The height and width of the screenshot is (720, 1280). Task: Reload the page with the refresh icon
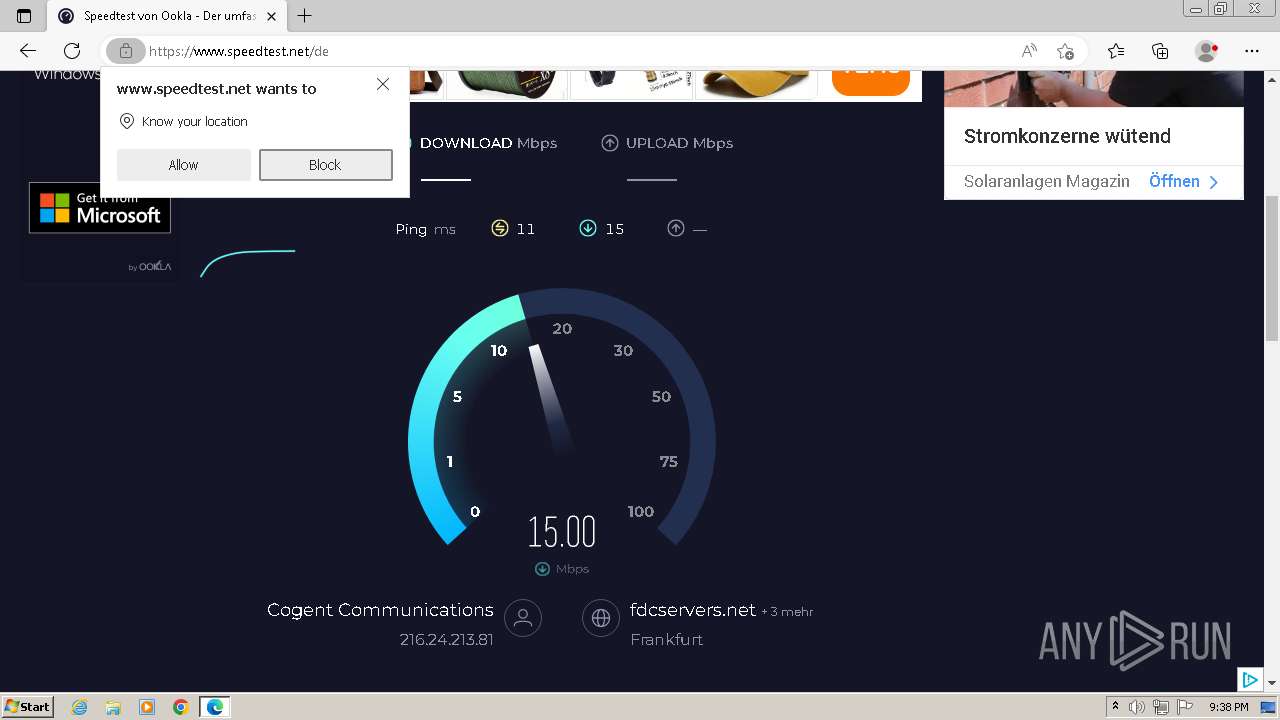72,51
